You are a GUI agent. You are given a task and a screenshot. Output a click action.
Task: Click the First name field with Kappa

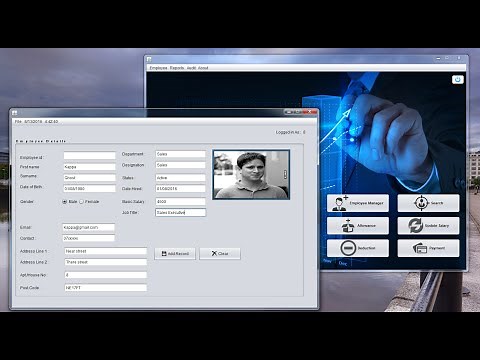point(90,167)
